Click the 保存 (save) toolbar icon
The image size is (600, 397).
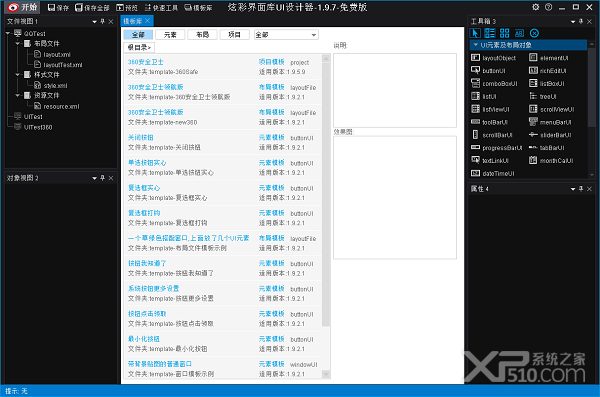tap(59, 7)
